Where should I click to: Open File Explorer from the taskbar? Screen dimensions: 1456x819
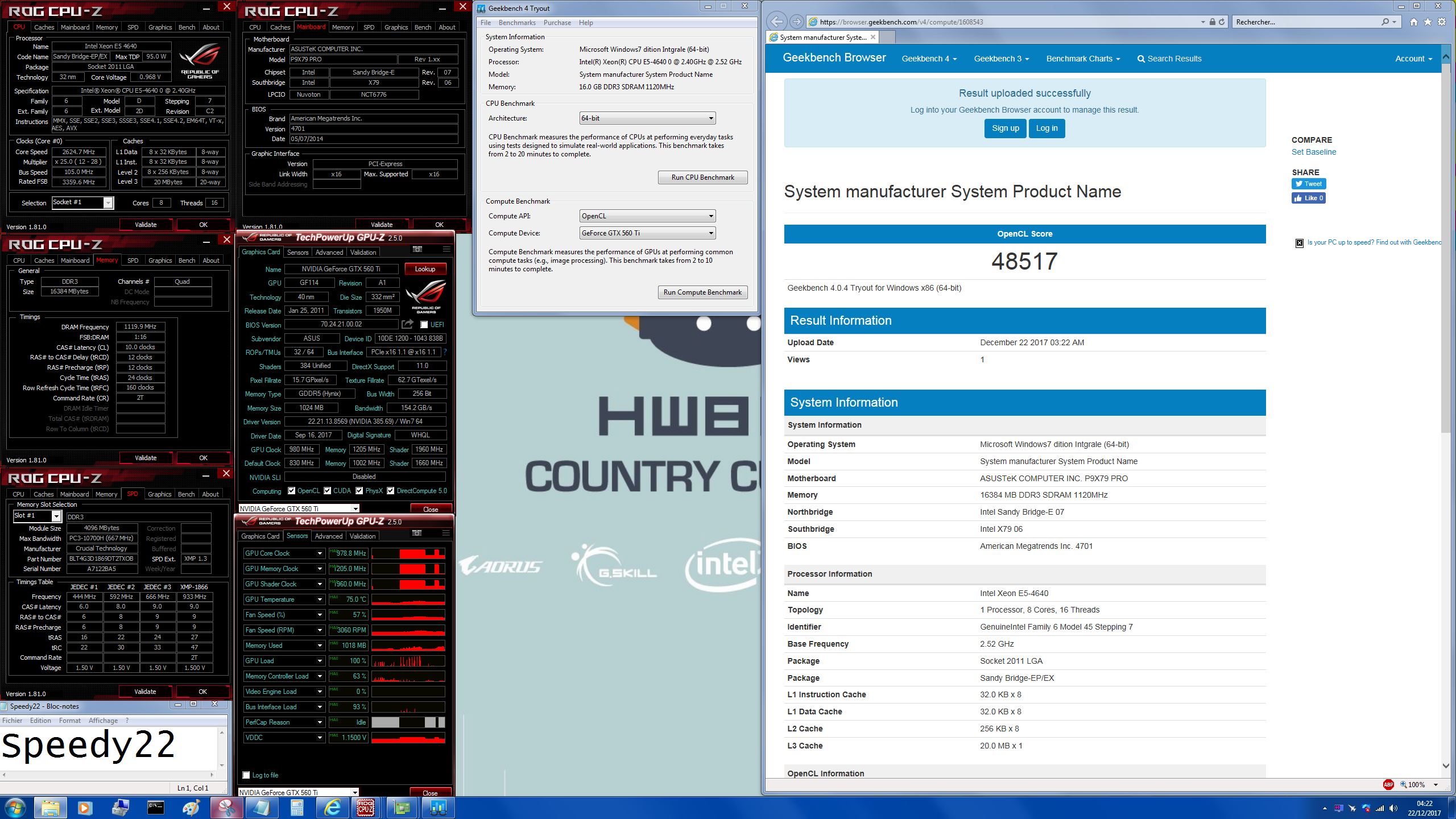tap(50, 808)
